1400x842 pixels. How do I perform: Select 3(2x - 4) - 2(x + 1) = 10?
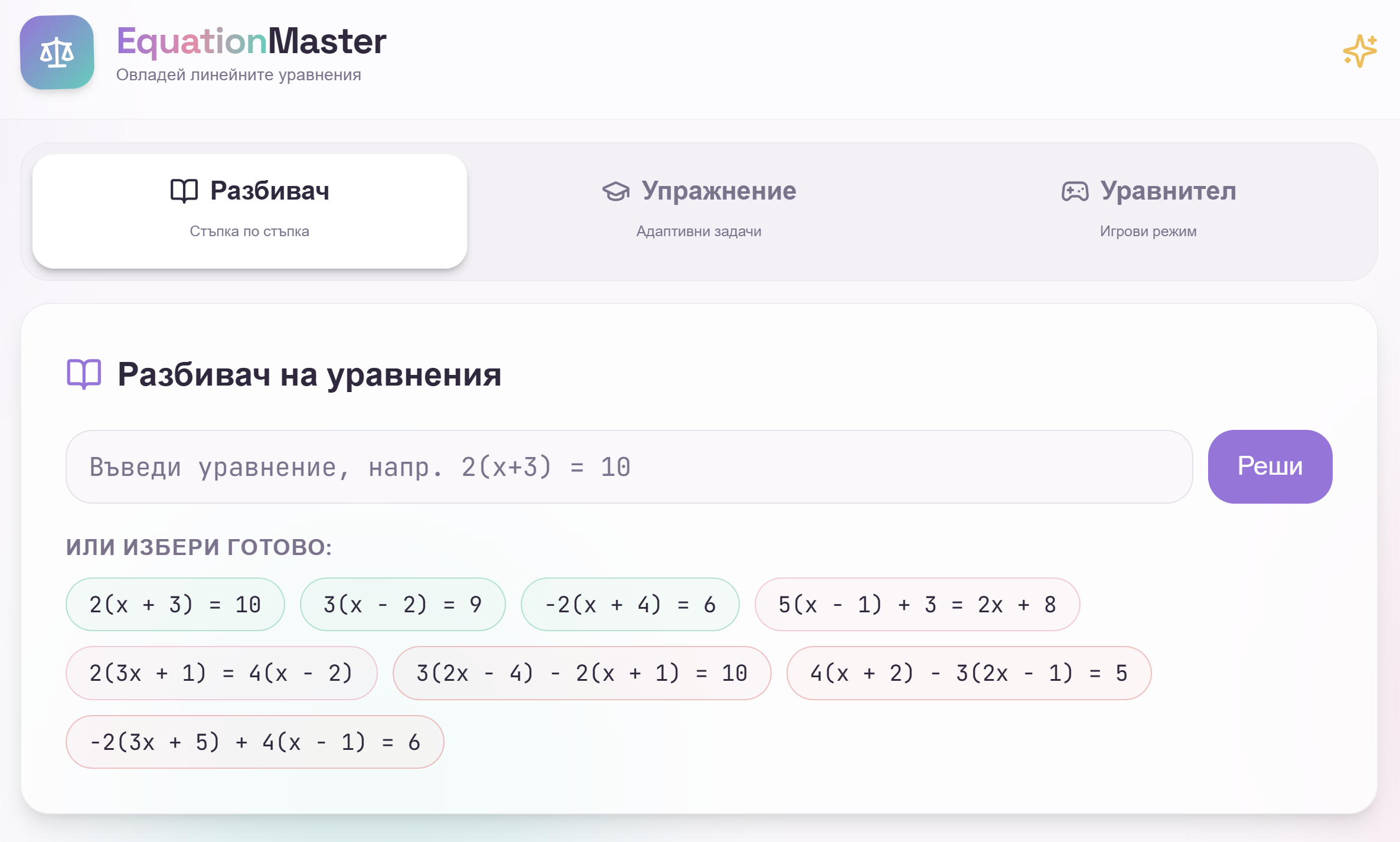tap(582, 673)
